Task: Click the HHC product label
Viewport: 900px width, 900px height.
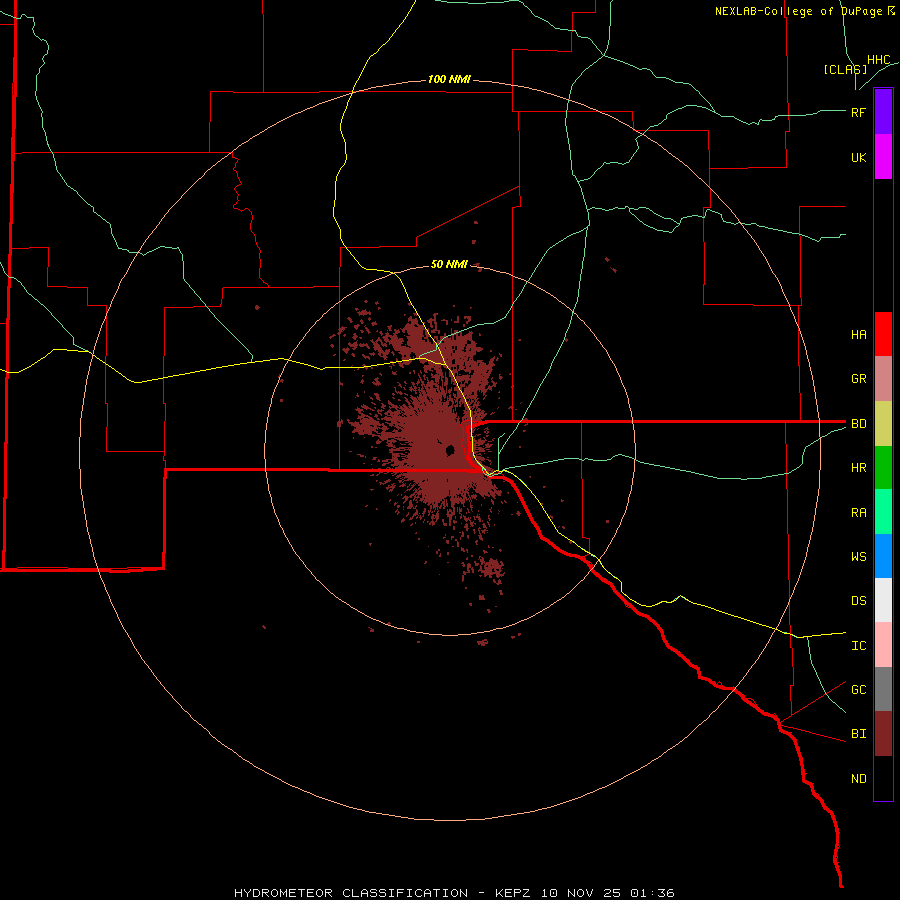Action: [x=878, y=60]
